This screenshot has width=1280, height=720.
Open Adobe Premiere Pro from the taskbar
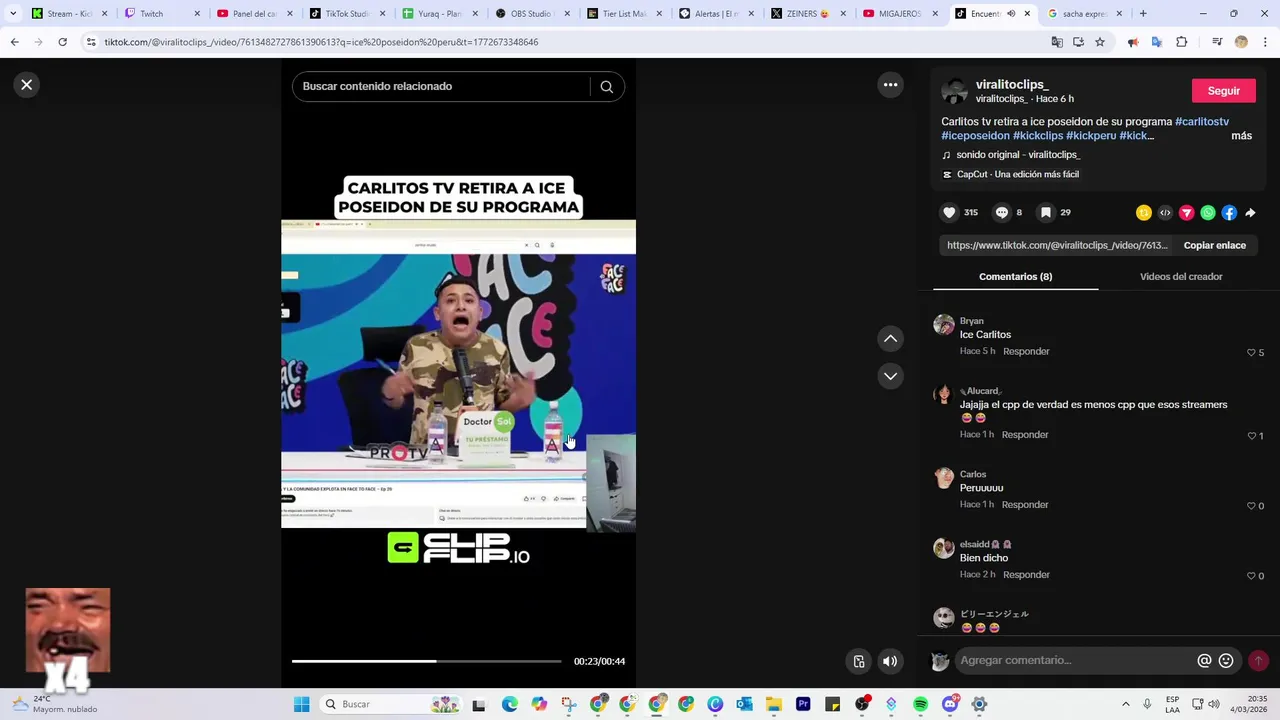tap(803, 705)
